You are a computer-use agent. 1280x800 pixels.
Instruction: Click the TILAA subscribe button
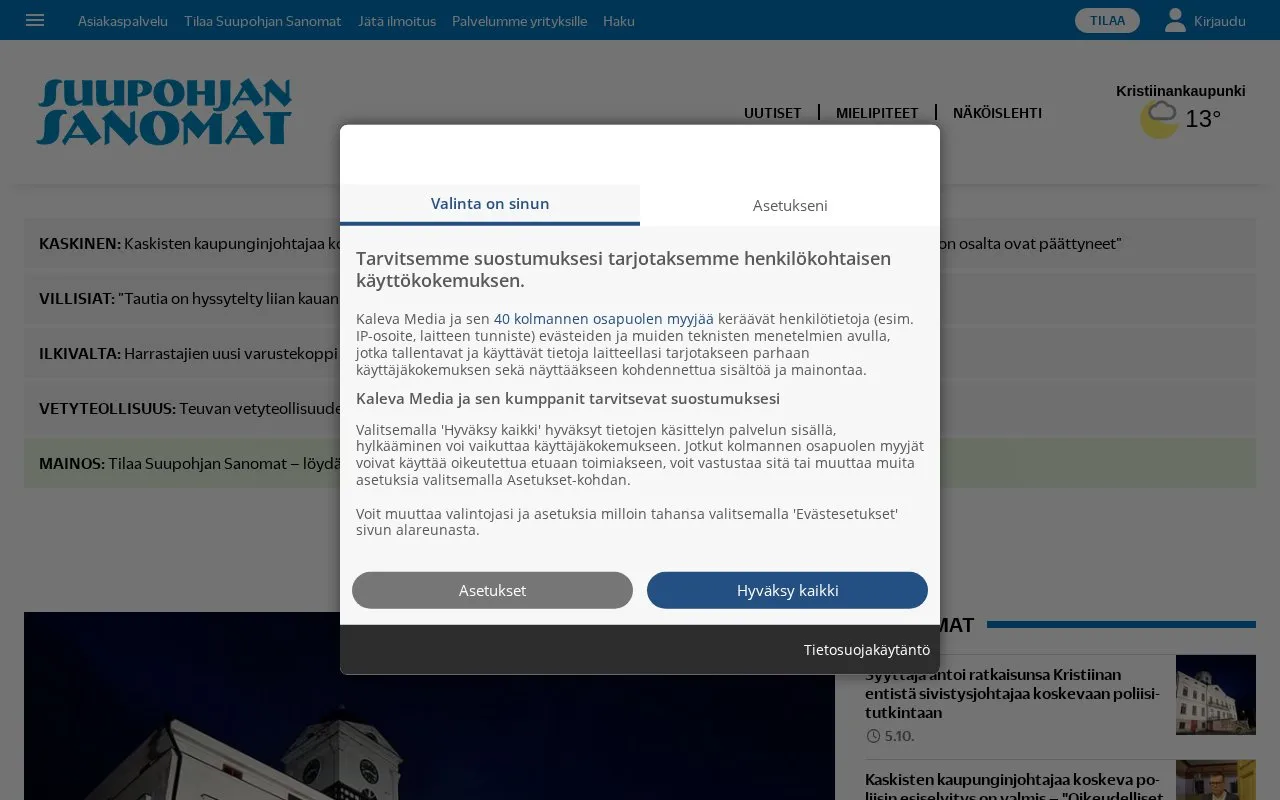pyautogui.click(x=1107, y=20)
